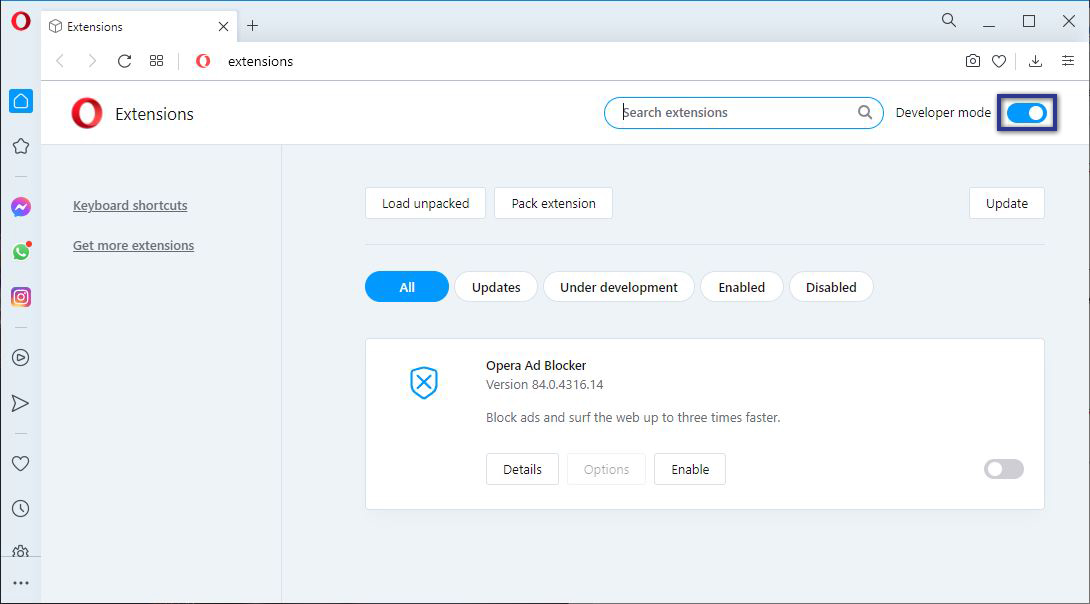Open the sidebar setup with the three dots
This screenshot has width=1090, height=604.
[x=21, y=583]
